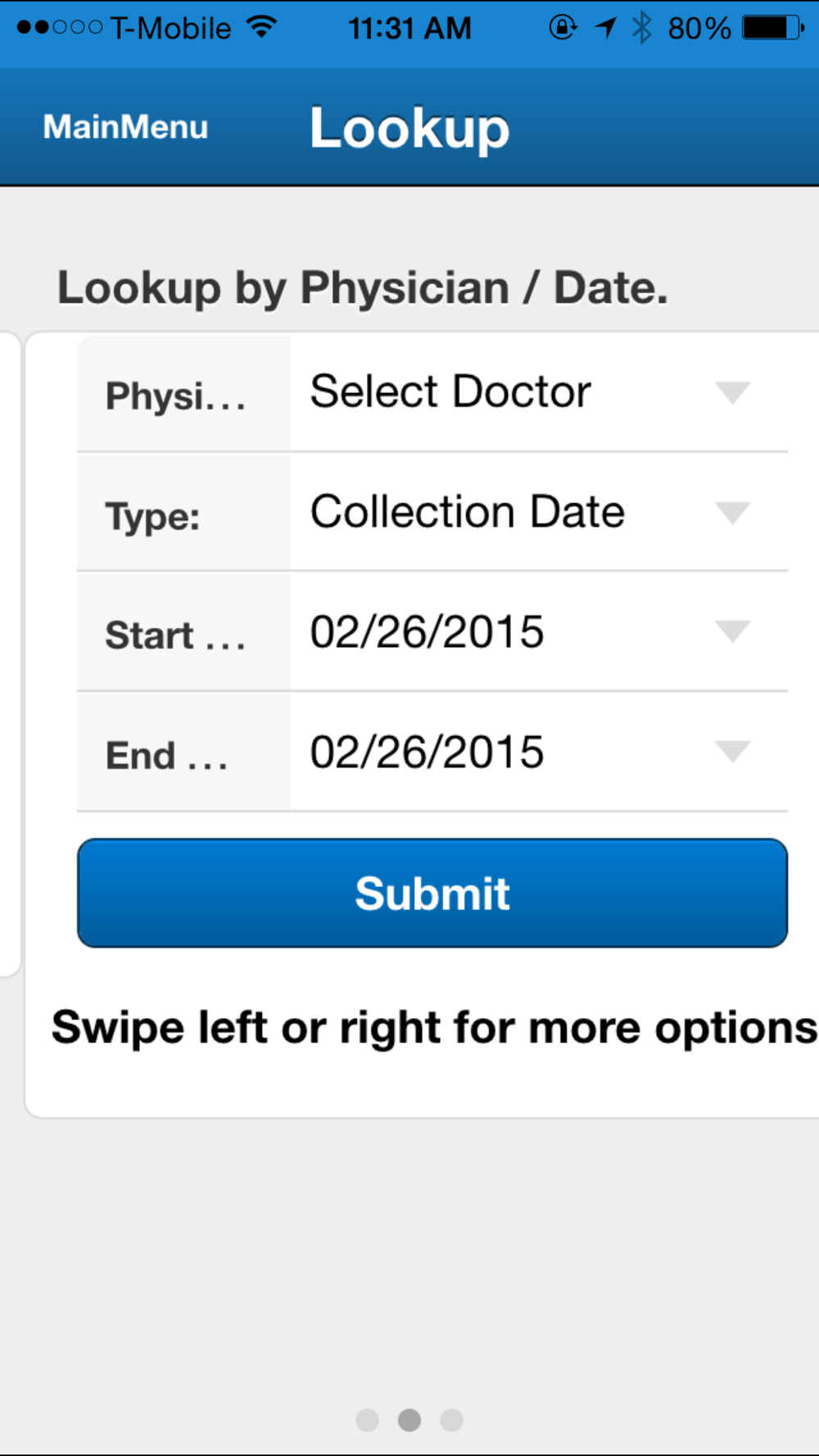
Task: Open the Select Doctor dropdown arrow
Action: pyautogui.click(x=732, y=392)
